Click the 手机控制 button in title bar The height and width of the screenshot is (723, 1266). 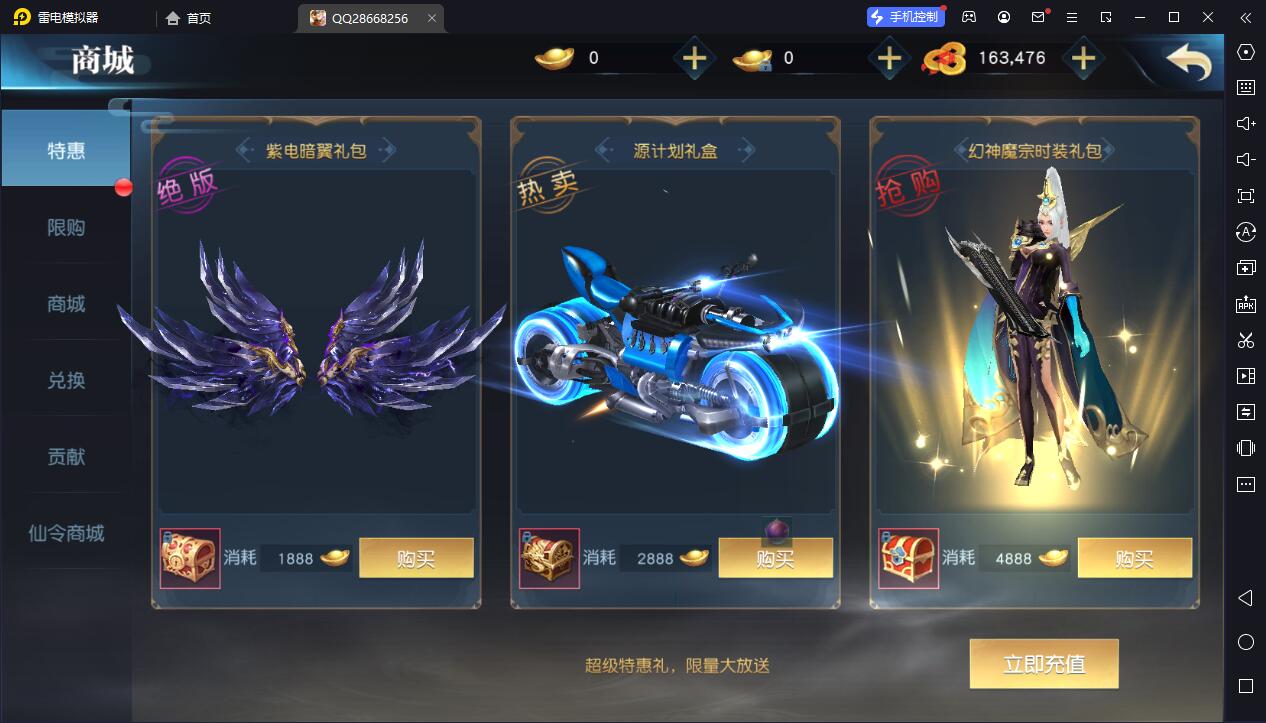point(906,17)
